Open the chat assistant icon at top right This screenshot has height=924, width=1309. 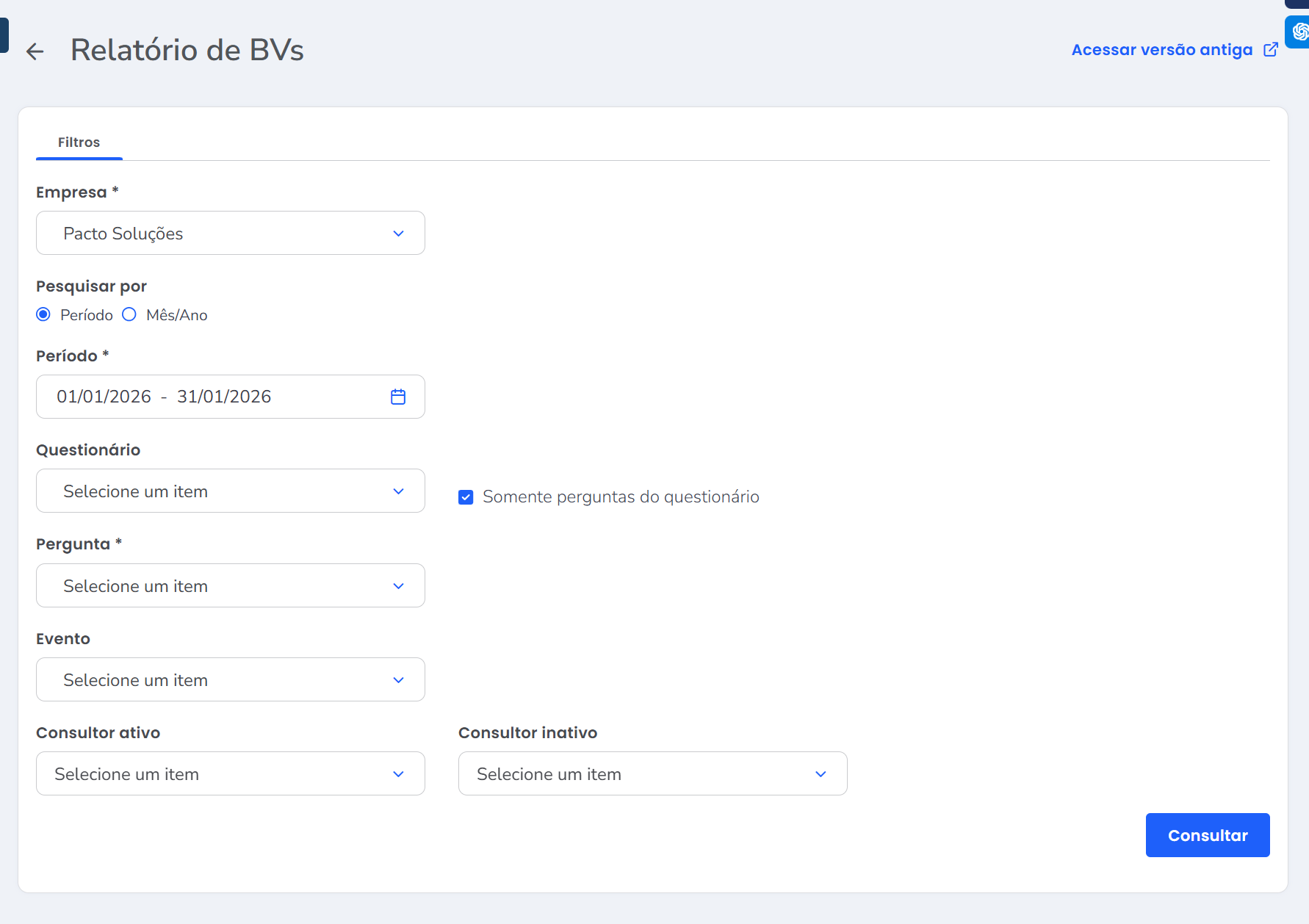tap(1299, 32)
